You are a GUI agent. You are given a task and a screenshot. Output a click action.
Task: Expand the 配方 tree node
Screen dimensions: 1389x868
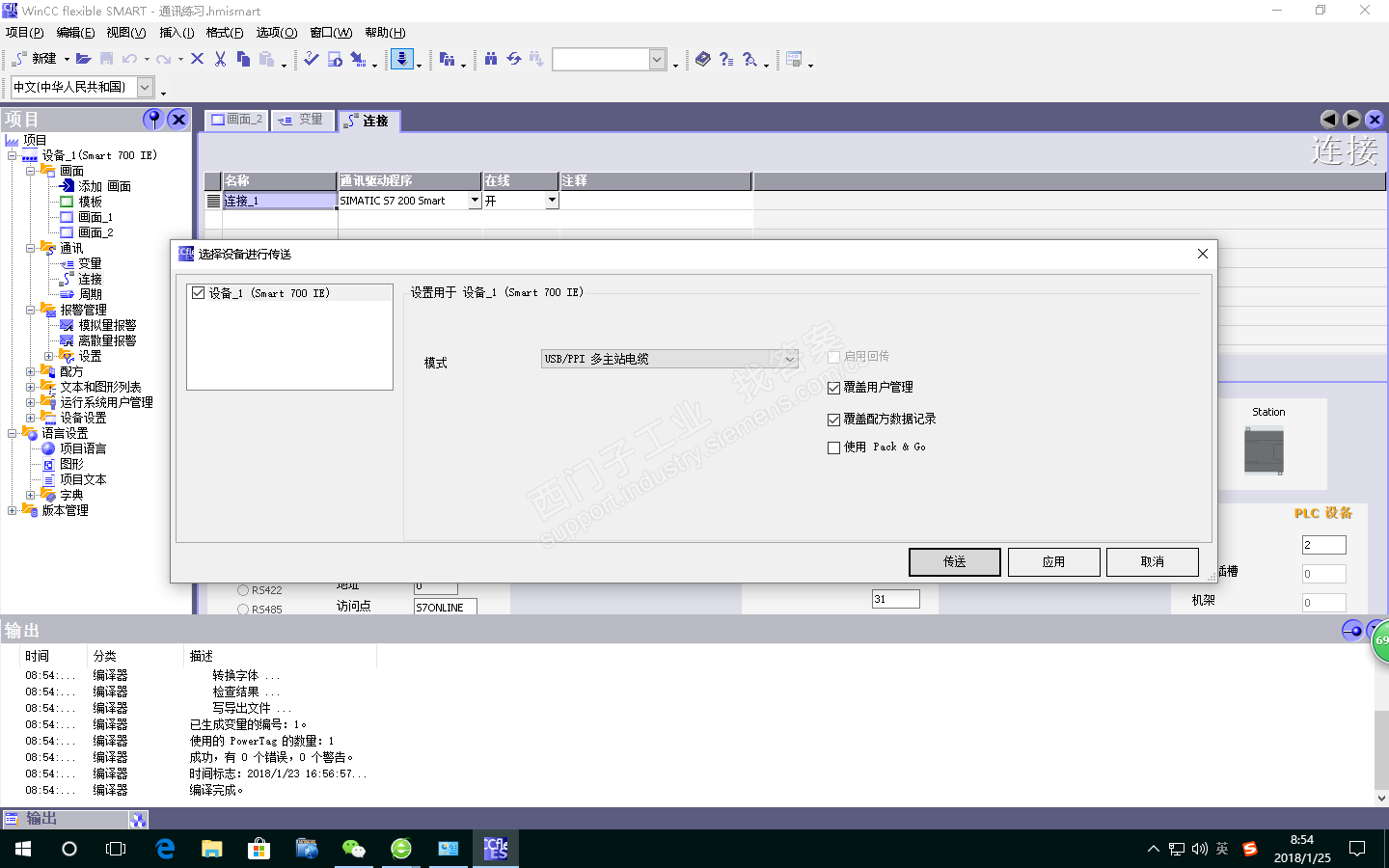(x=30, y=371)
